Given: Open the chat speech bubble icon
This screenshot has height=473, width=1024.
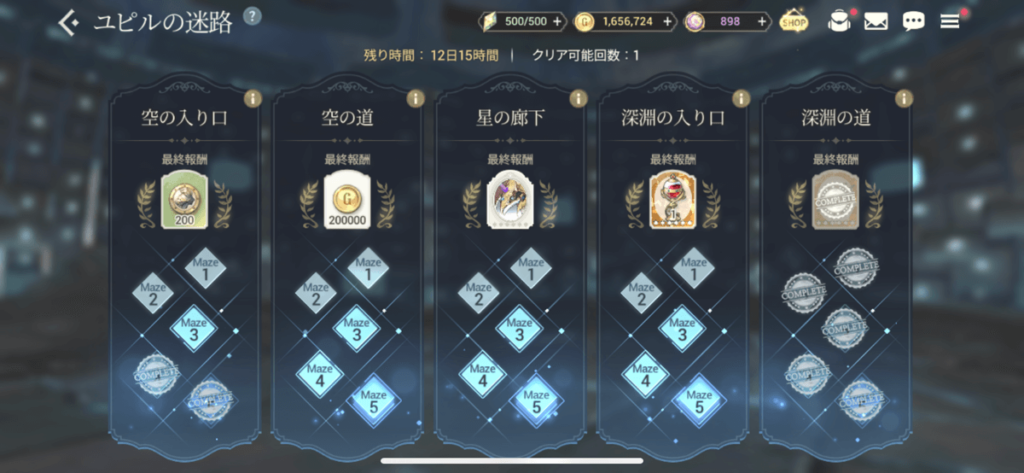Looking at the screenshot, I should coord(913,22).
